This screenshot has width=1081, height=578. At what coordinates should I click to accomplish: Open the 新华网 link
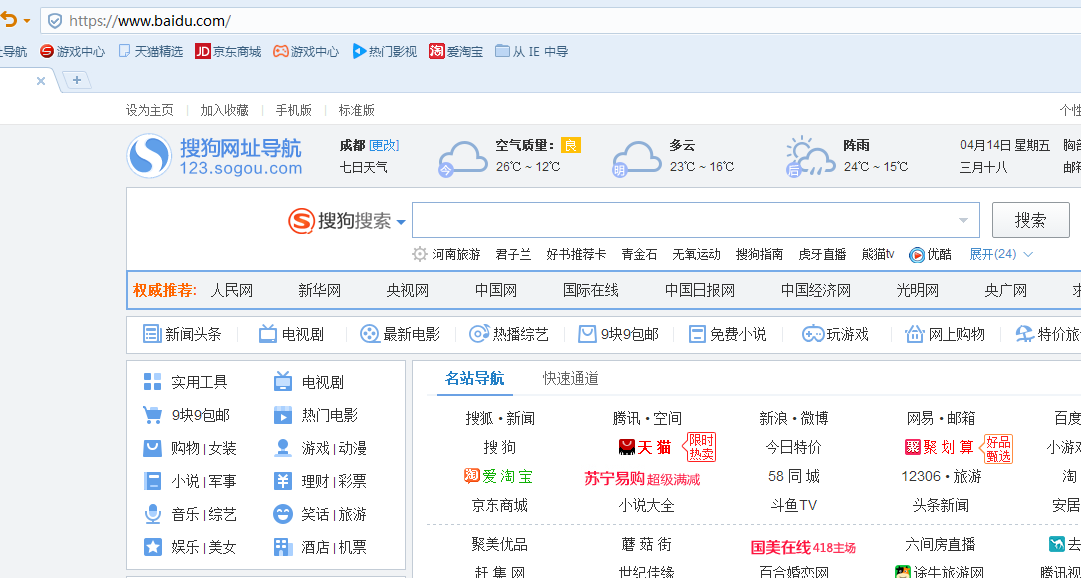tap(320, 290)
